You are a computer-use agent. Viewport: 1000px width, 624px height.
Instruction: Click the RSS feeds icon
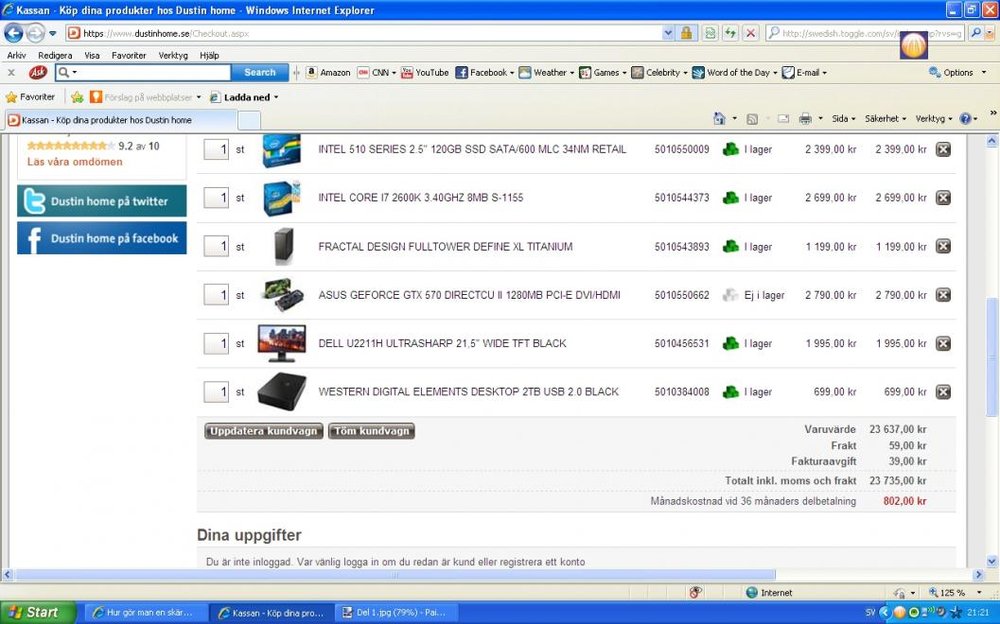[x=752, y=119]
